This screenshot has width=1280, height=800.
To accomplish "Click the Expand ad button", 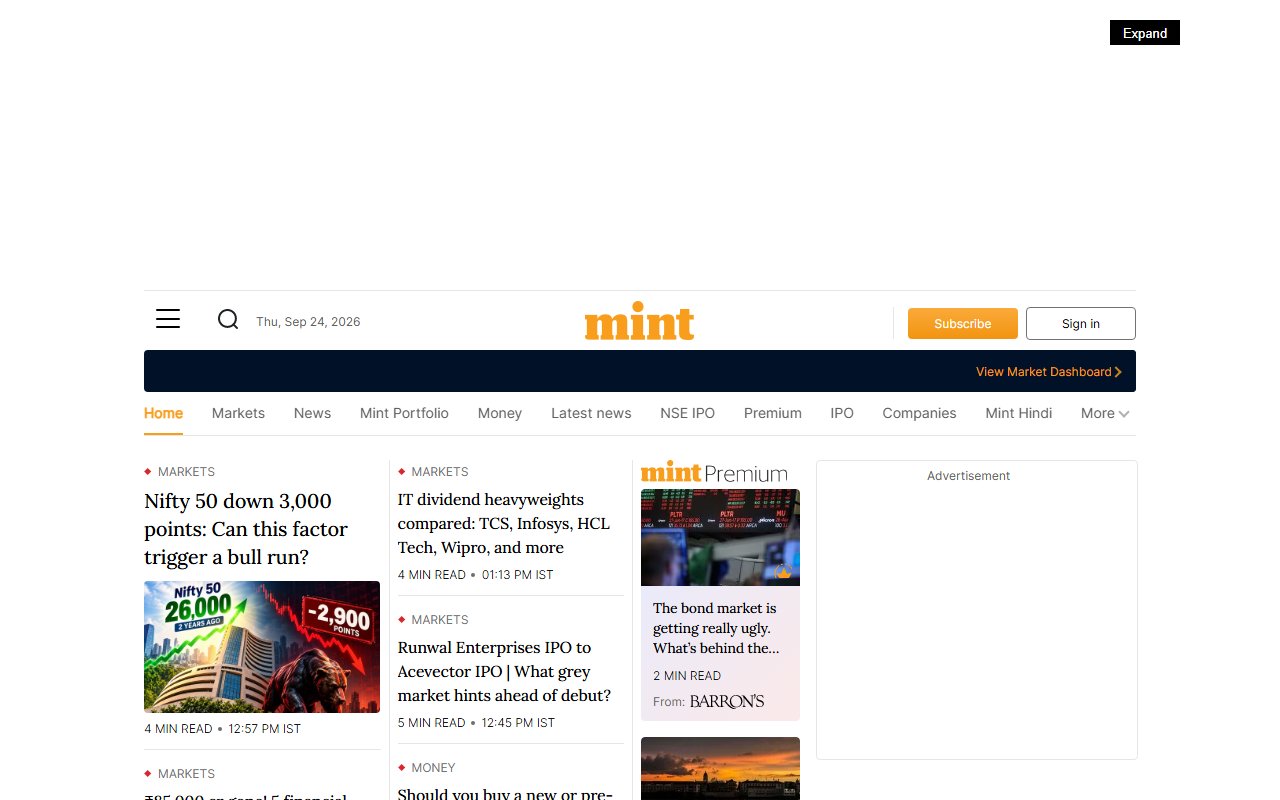I will (1145, 33).
